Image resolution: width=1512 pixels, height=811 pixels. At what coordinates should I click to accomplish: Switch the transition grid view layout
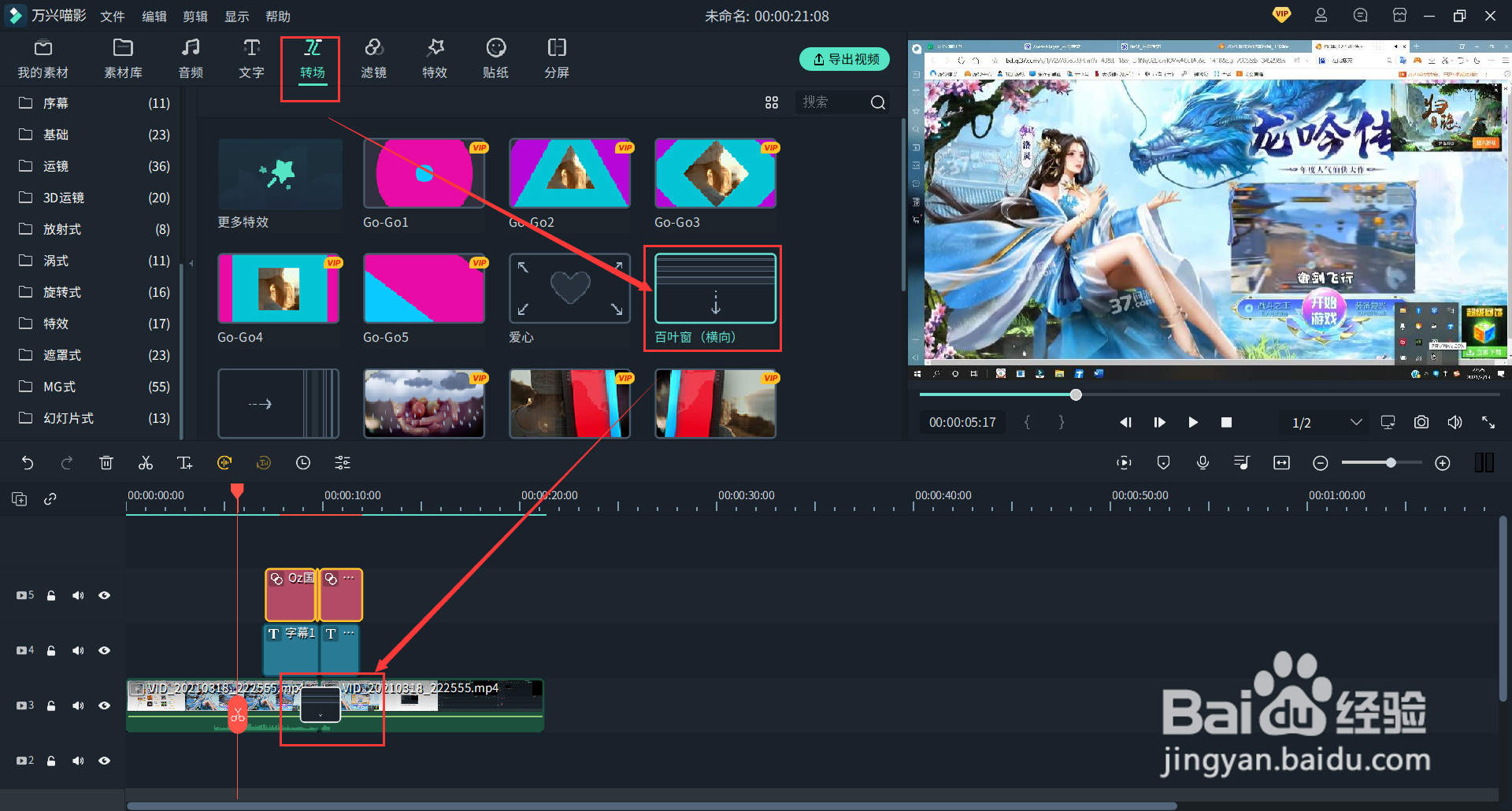pos(772,102)
